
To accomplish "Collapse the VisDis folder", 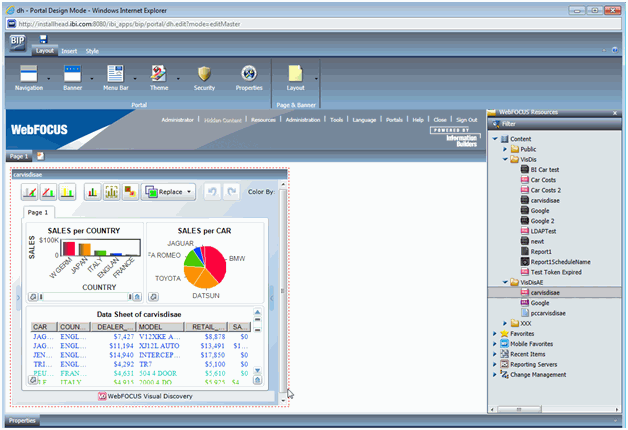I will (x=505, y=159).
